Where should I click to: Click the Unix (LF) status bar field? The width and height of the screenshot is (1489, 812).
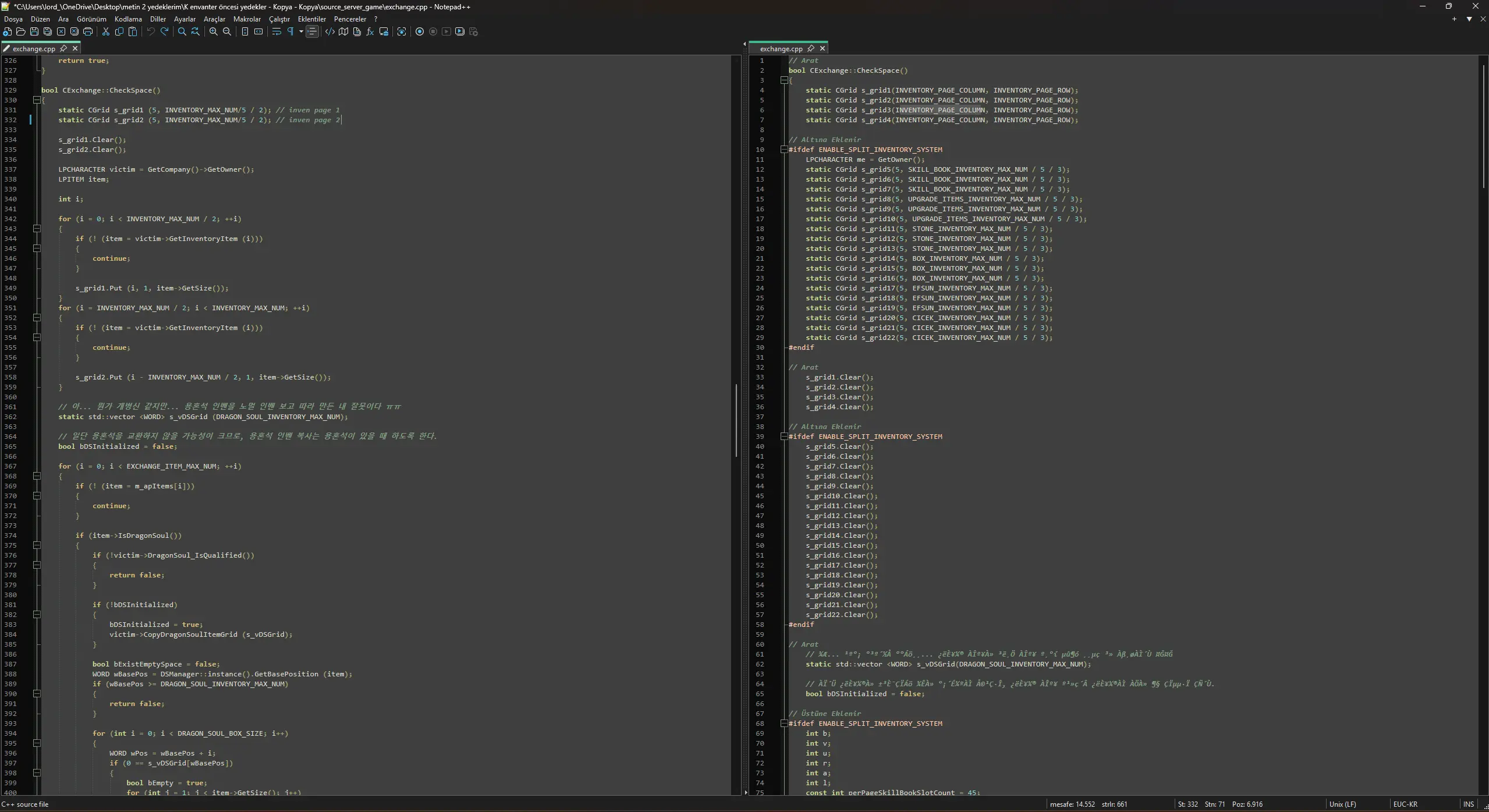[1342, 804]
